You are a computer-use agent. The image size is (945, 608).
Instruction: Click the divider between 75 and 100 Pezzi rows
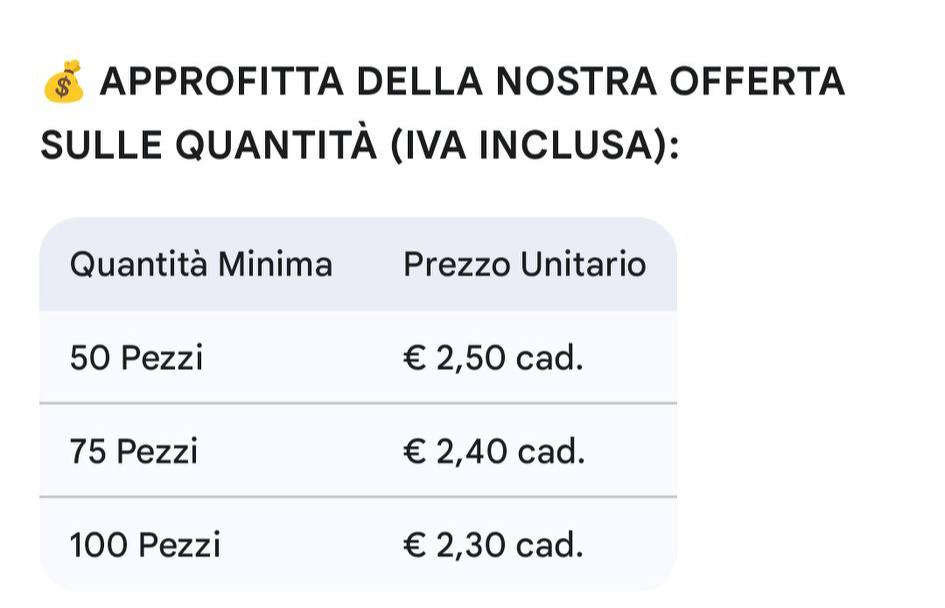click(358, 497)
